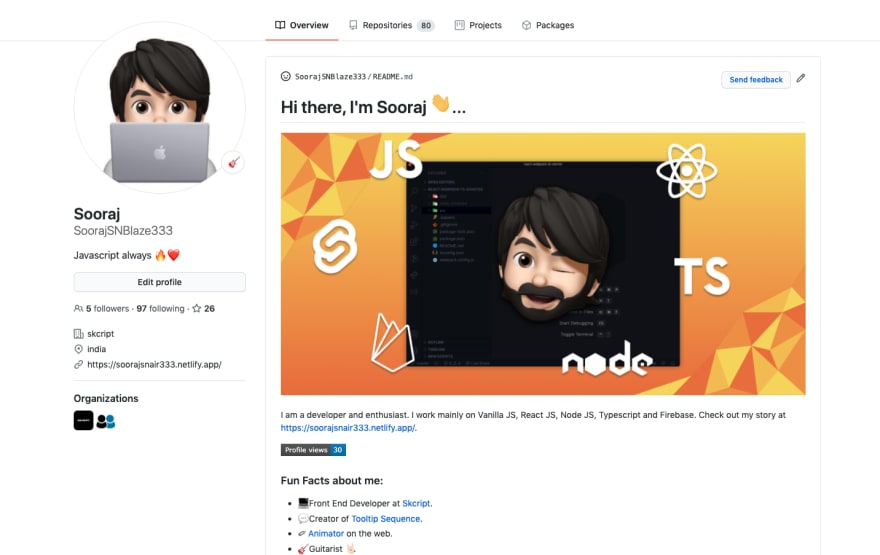
Task: Click the link icon beside website URL
Action: click(79, 365)
